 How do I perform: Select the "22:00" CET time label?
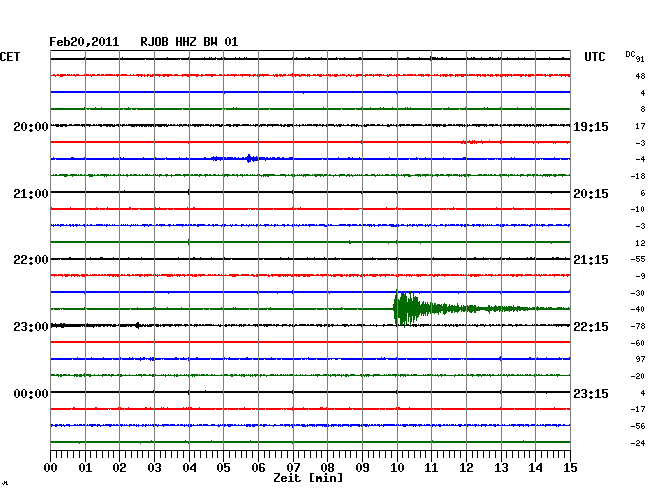[31, 260]
